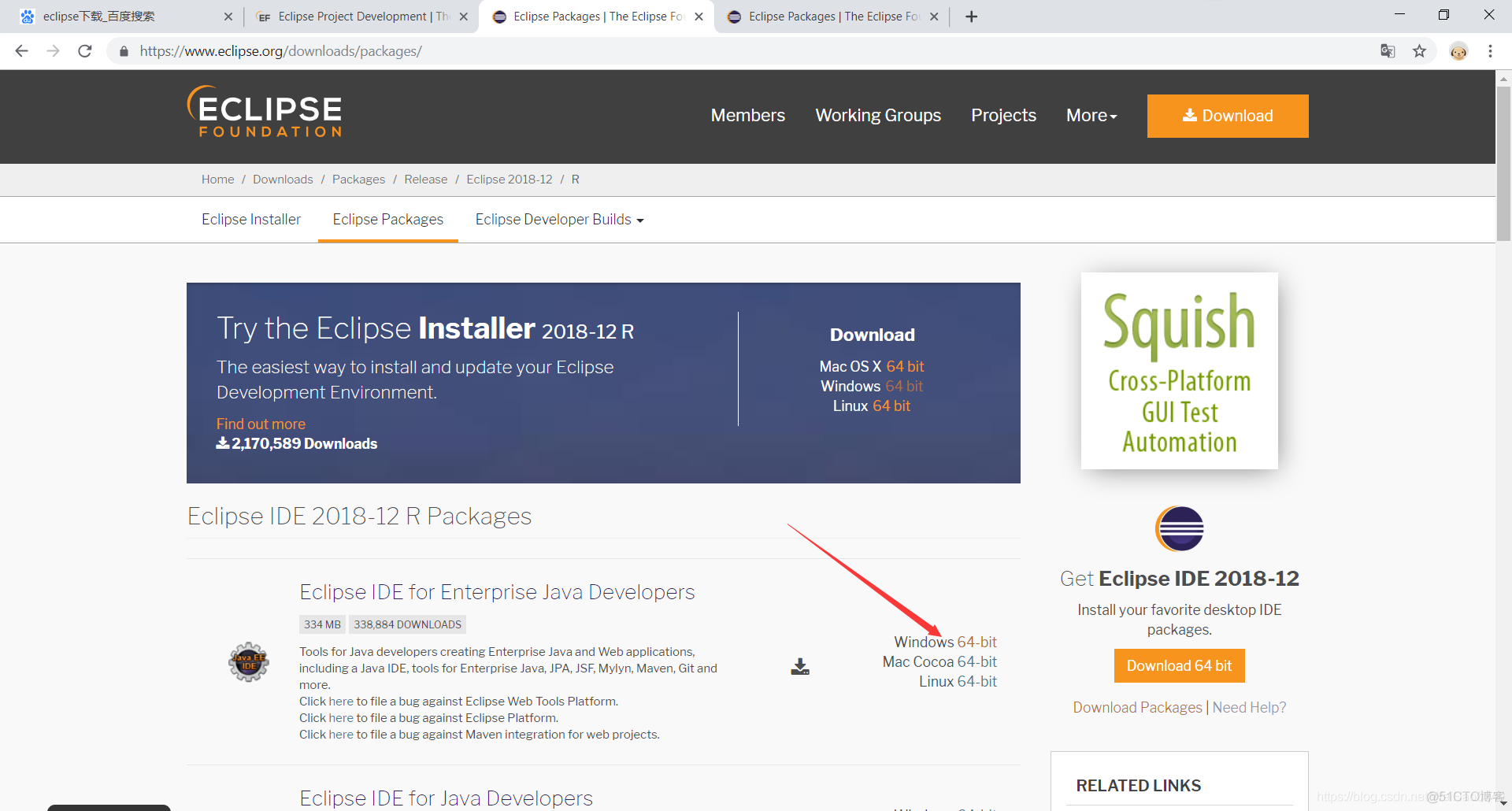Expand the More dropdown menu
This screenshot has width=1512, height=811.
1091,116
